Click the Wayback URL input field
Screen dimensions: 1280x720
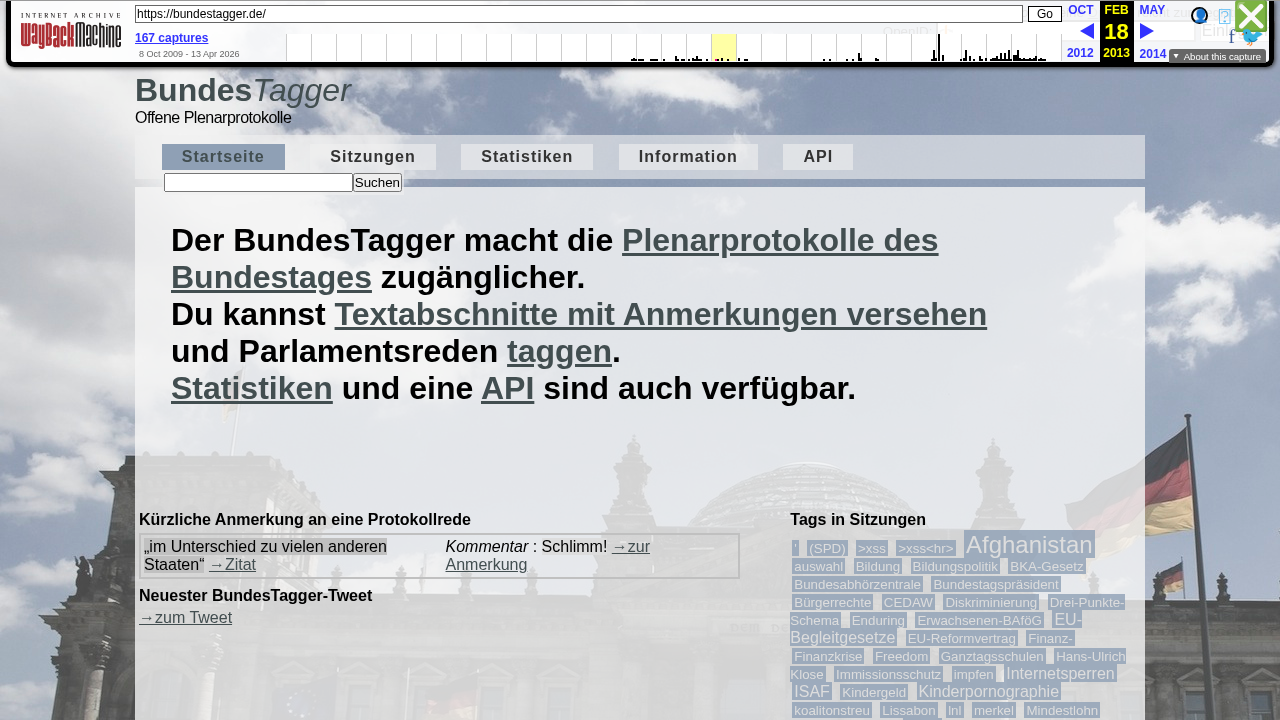click(578, 14)
